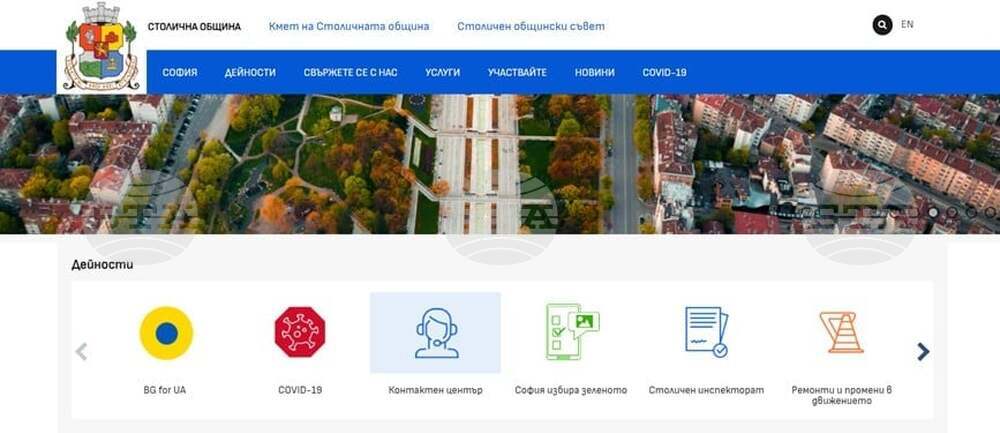The height and width of the screenshot is (433, 1000).
Task: Open the Столичен общински съвет link
Action: 530,27
